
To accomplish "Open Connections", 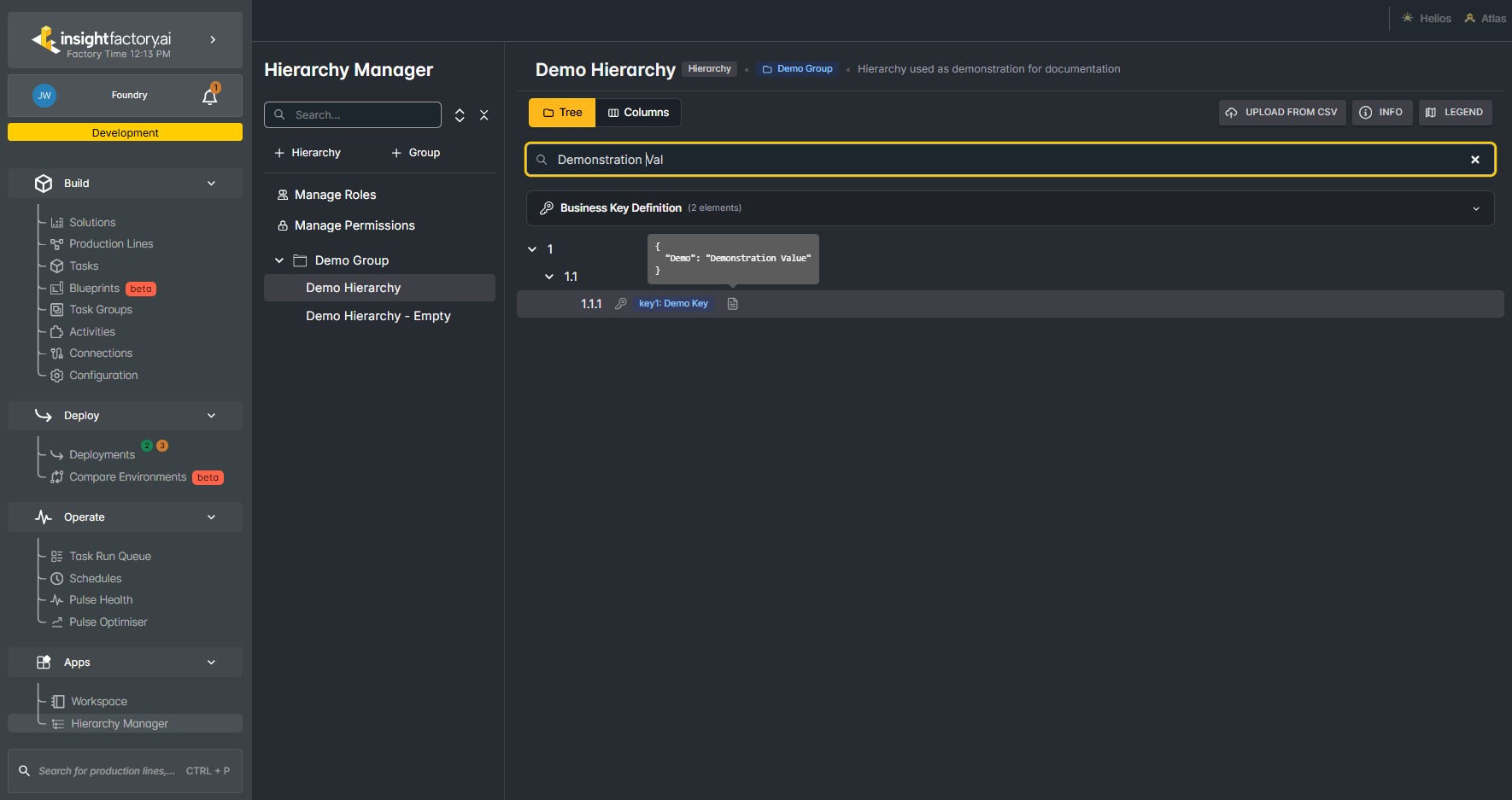I will click(101, 353).
